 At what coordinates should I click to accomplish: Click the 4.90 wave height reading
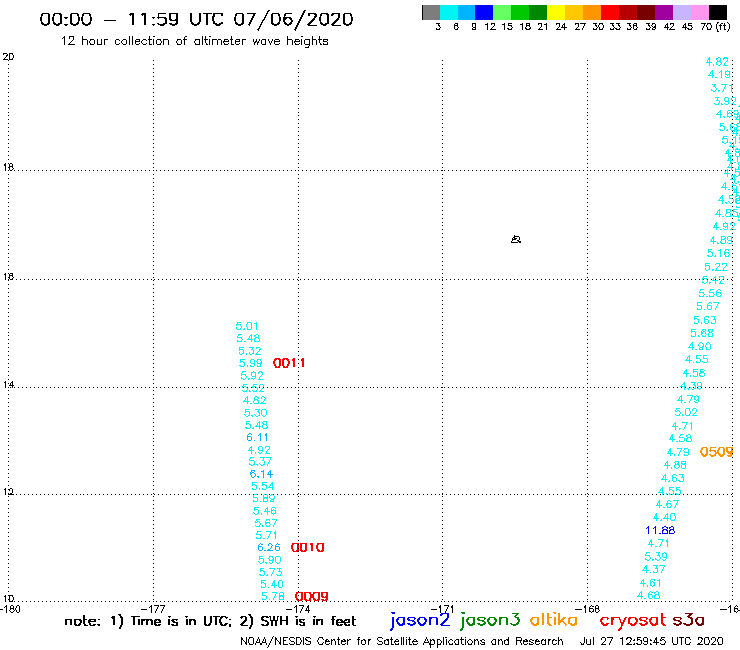(x=700, y=346)
